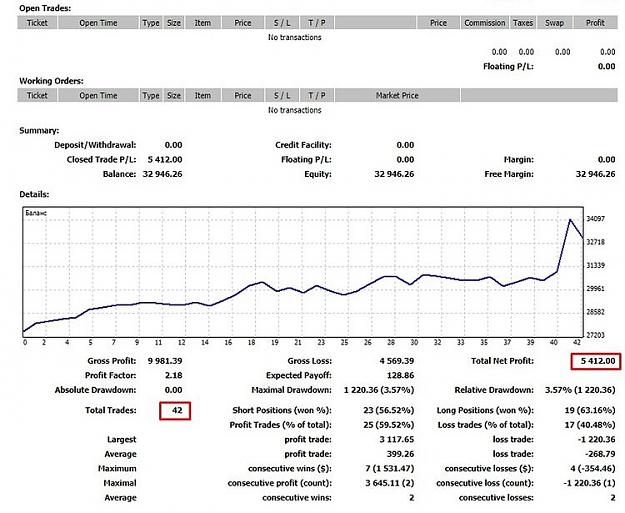Select the Absolute Drawdown label
625x513 pixels.
(95, 390)
